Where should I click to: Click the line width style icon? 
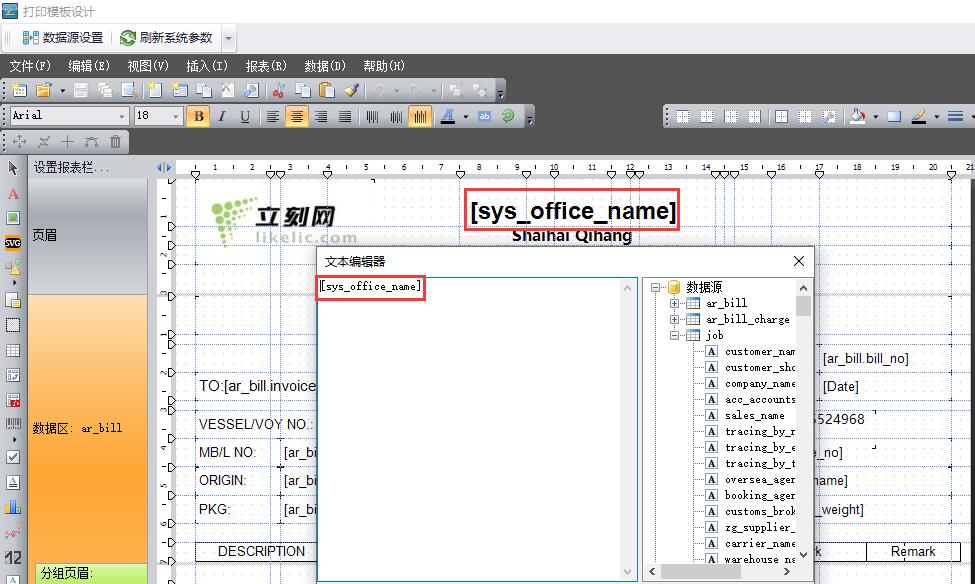coord(955,116)
